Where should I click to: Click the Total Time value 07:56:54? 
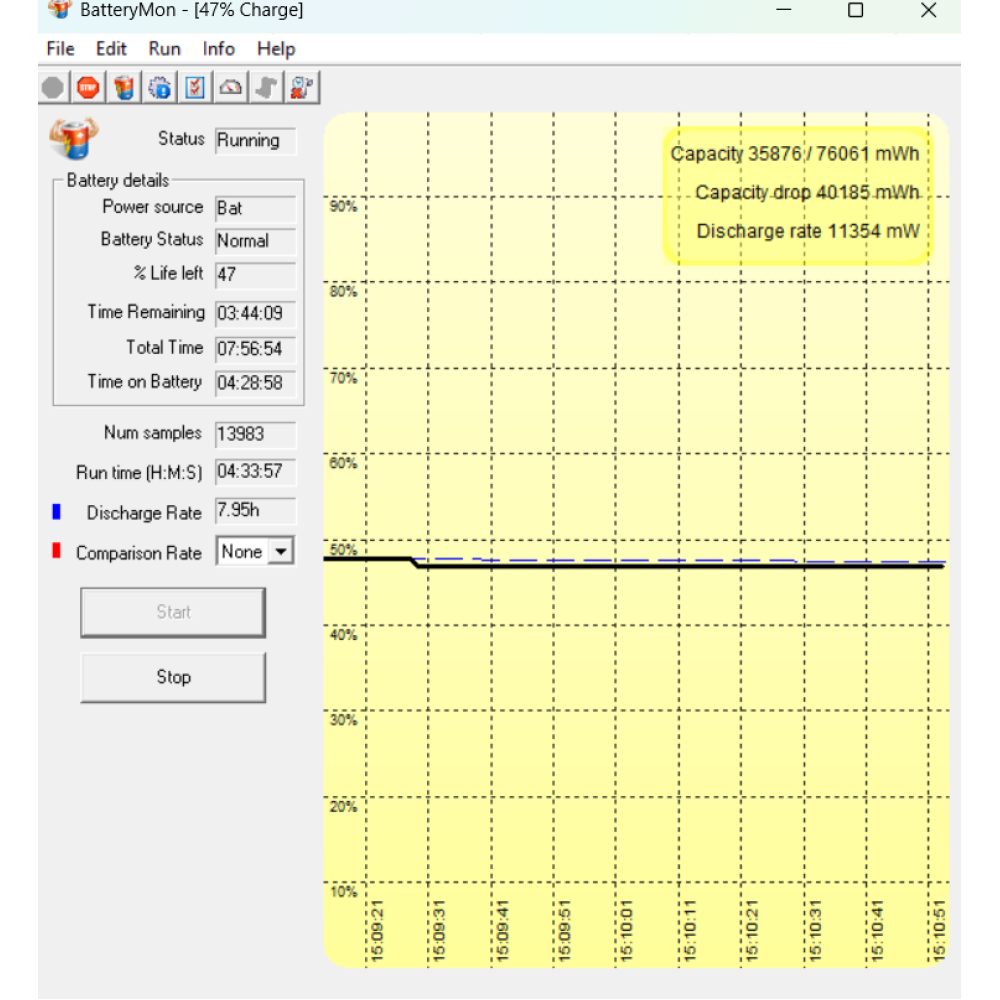(x=255, y=349)
